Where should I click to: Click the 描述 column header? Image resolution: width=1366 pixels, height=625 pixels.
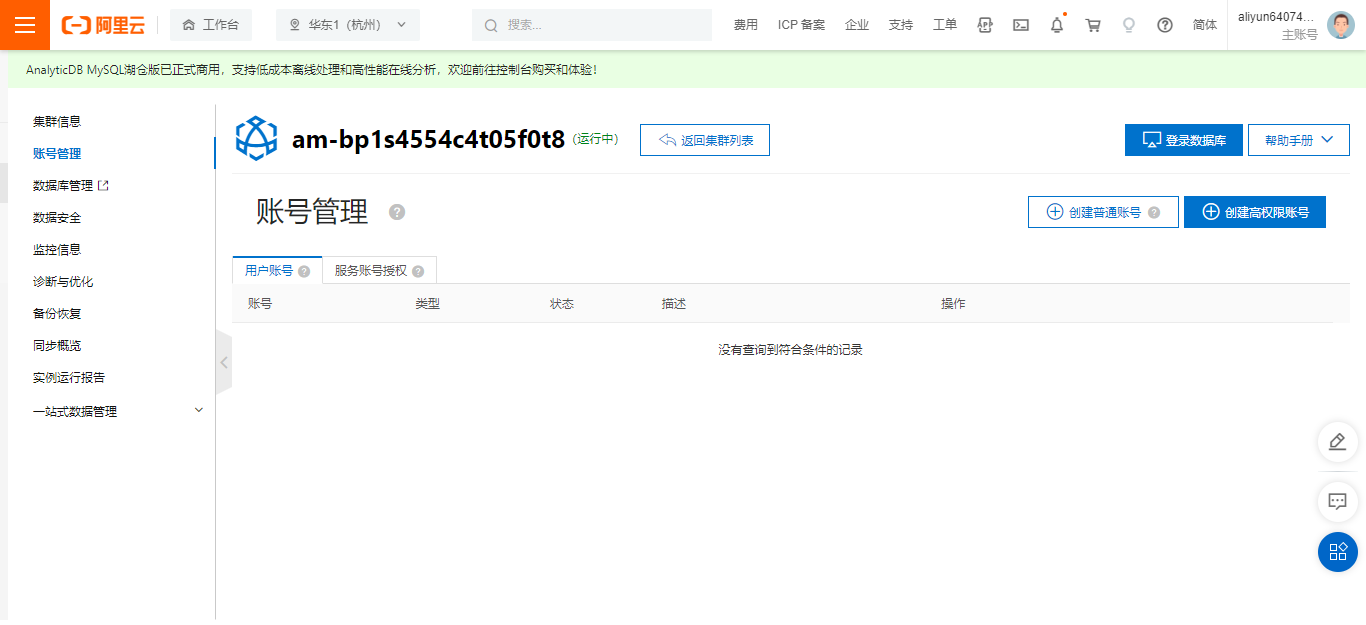click(674, 303)
